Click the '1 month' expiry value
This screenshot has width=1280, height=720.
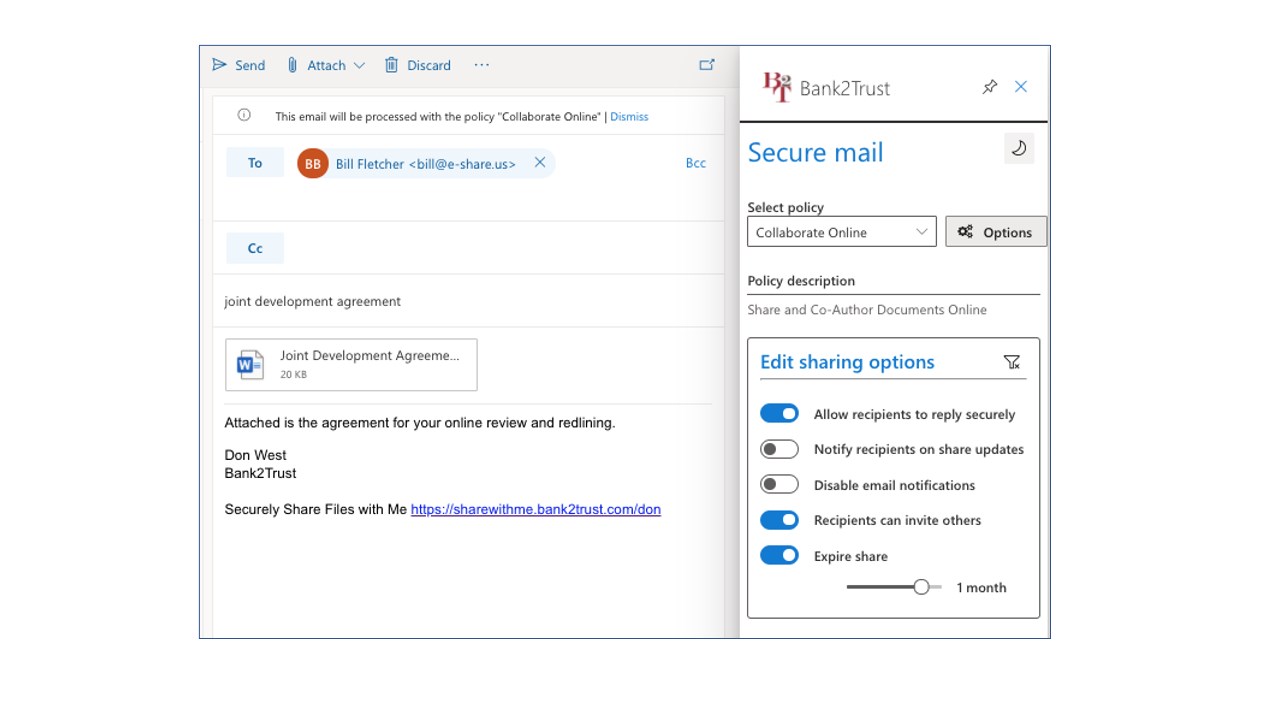pyautogui.click(x=981, y=587)
